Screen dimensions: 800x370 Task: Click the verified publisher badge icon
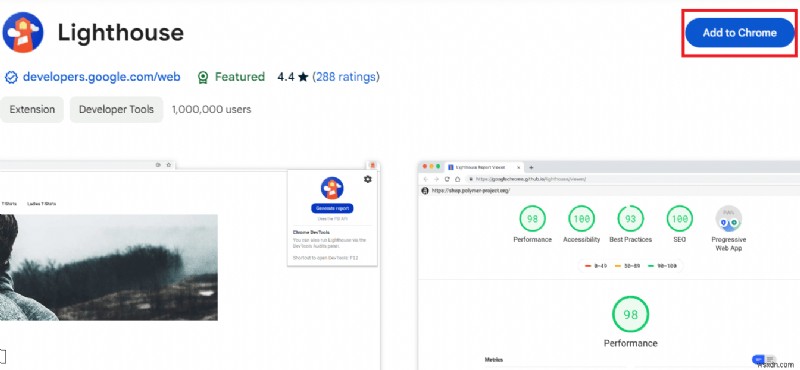11,78
